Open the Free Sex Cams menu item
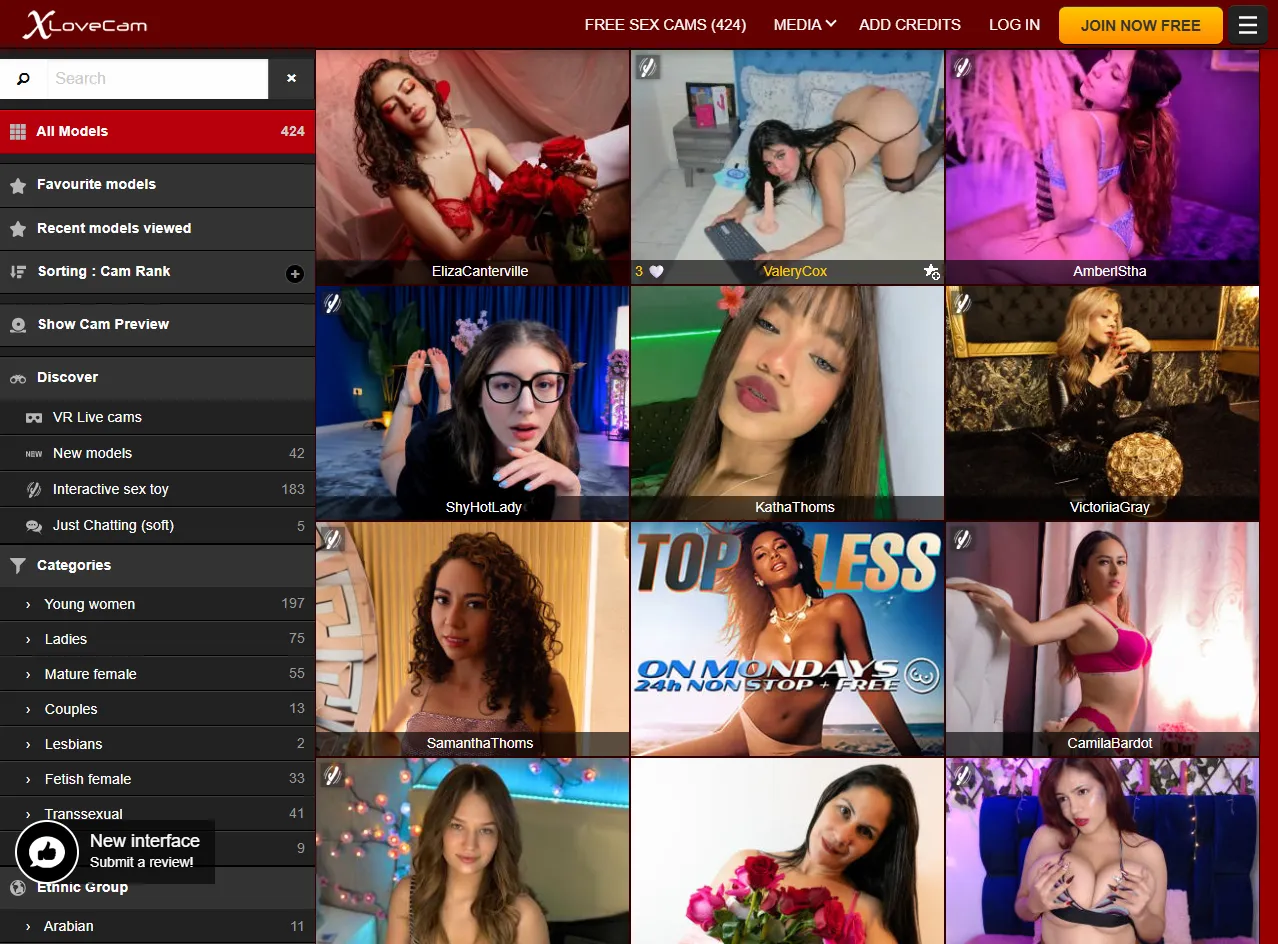The height and width of the screenshot is (944, 1278). [664, 24]
